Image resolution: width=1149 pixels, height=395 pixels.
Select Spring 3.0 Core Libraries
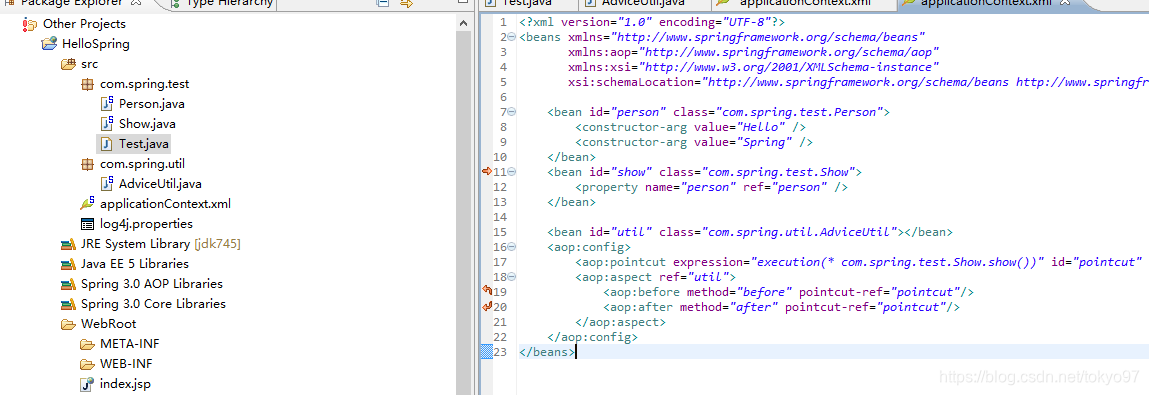tap(153, 303)
